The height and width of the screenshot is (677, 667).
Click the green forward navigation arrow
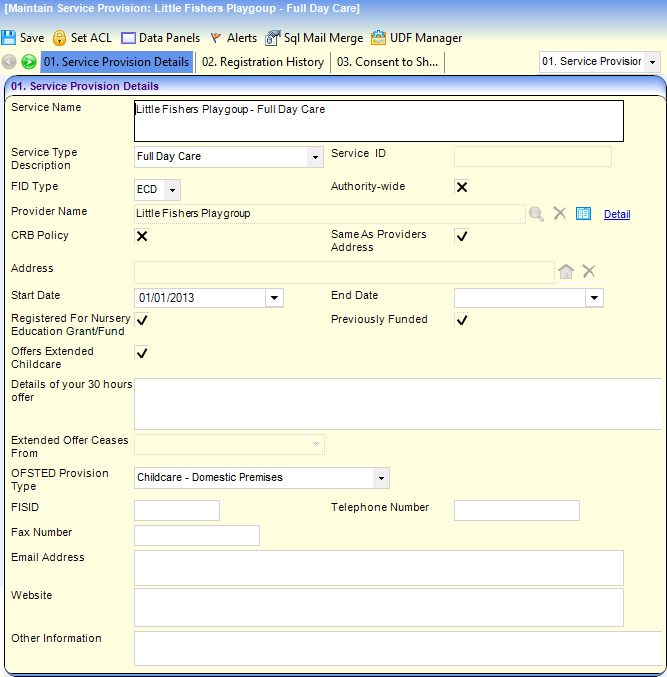pos(29,62)
